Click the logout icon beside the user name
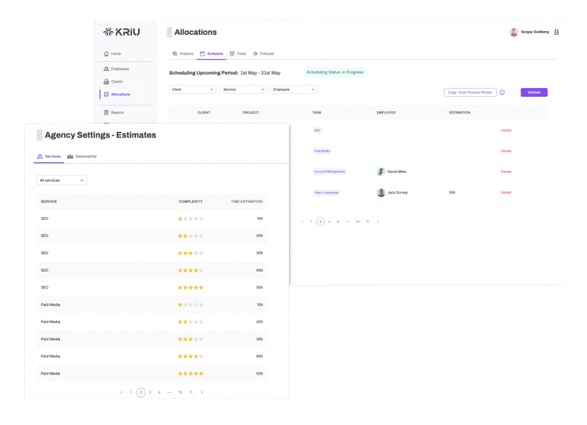 point(557,32)
